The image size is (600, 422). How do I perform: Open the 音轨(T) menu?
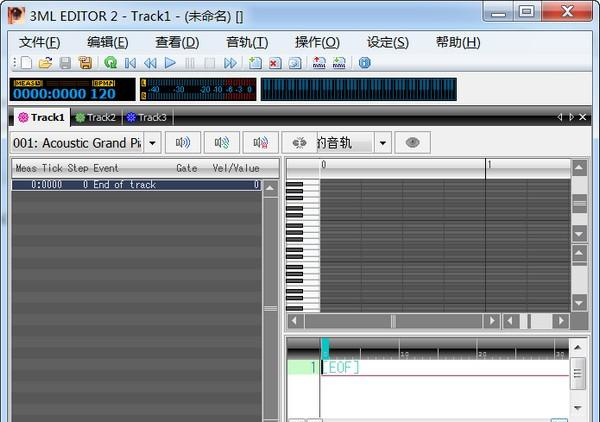(247, 42)
